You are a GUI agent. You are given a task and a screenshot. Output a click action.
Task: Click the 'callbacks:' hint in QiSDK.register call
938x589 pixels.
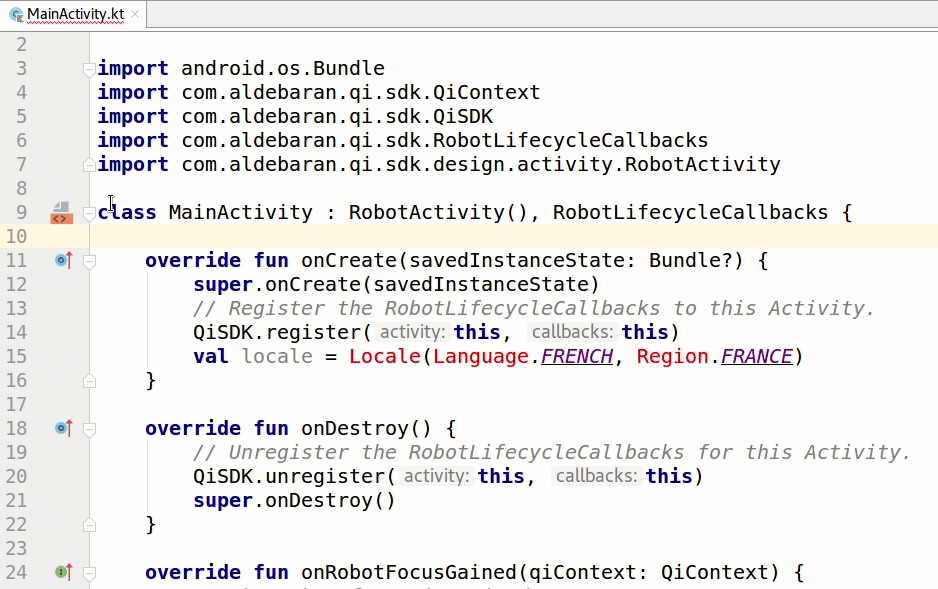[572, 332]
